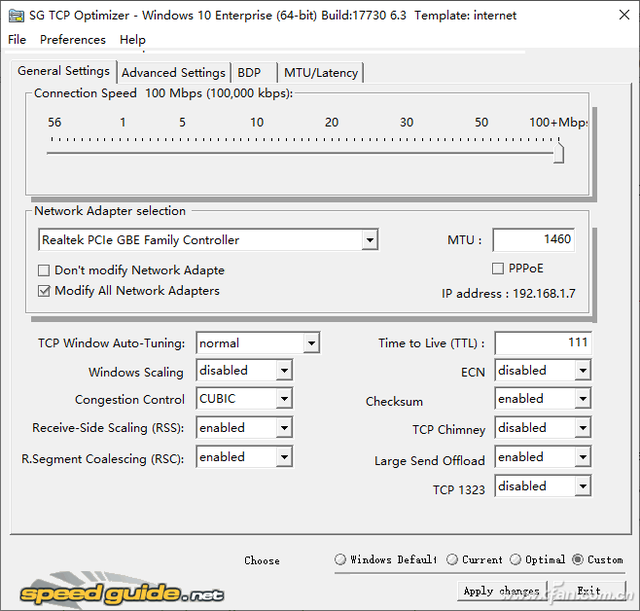This screenshot has height=611, width=640.
Task: Switch to the General Settings tab
Action: 64,71
